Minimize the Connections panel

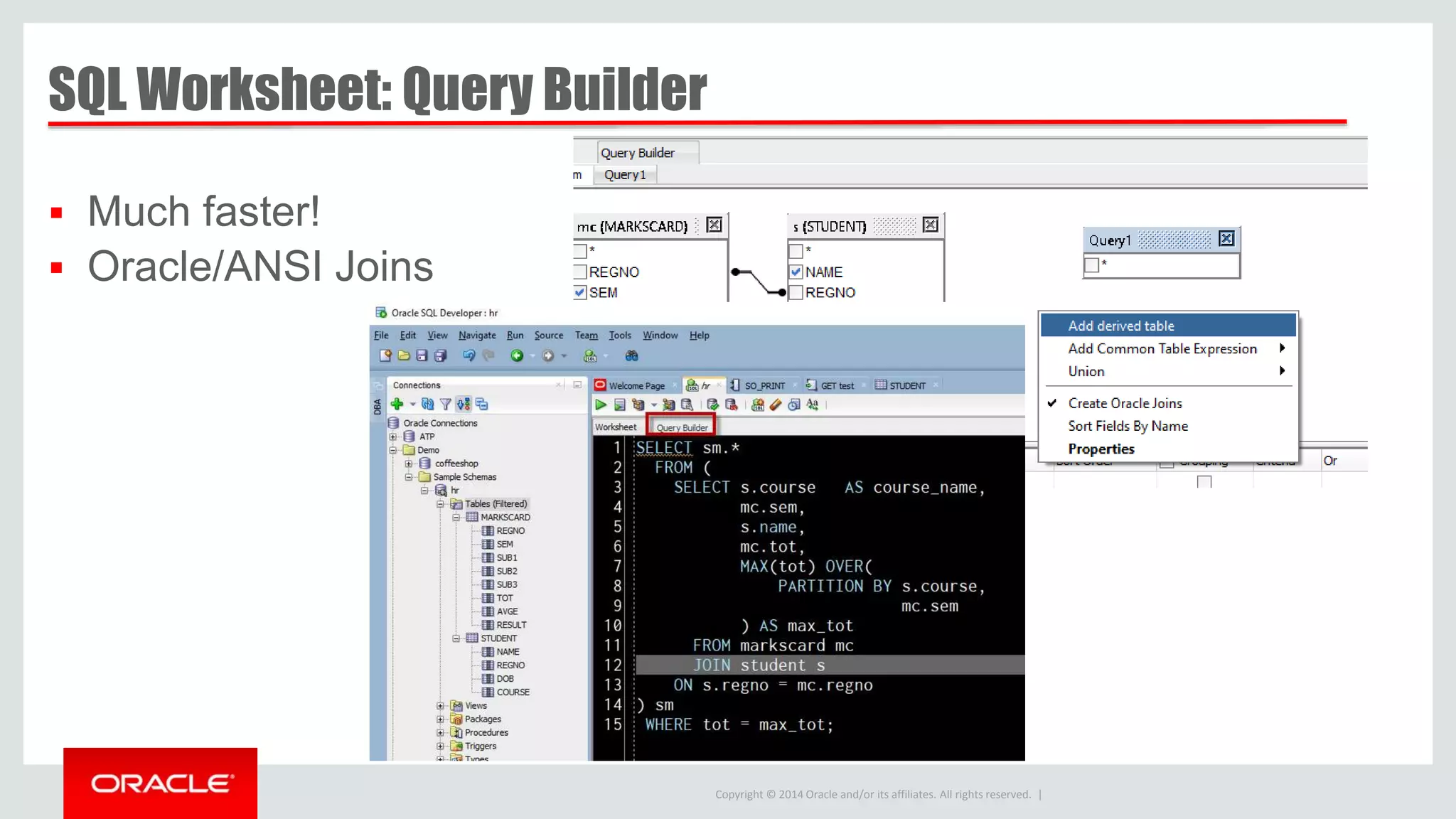point(577,385)
